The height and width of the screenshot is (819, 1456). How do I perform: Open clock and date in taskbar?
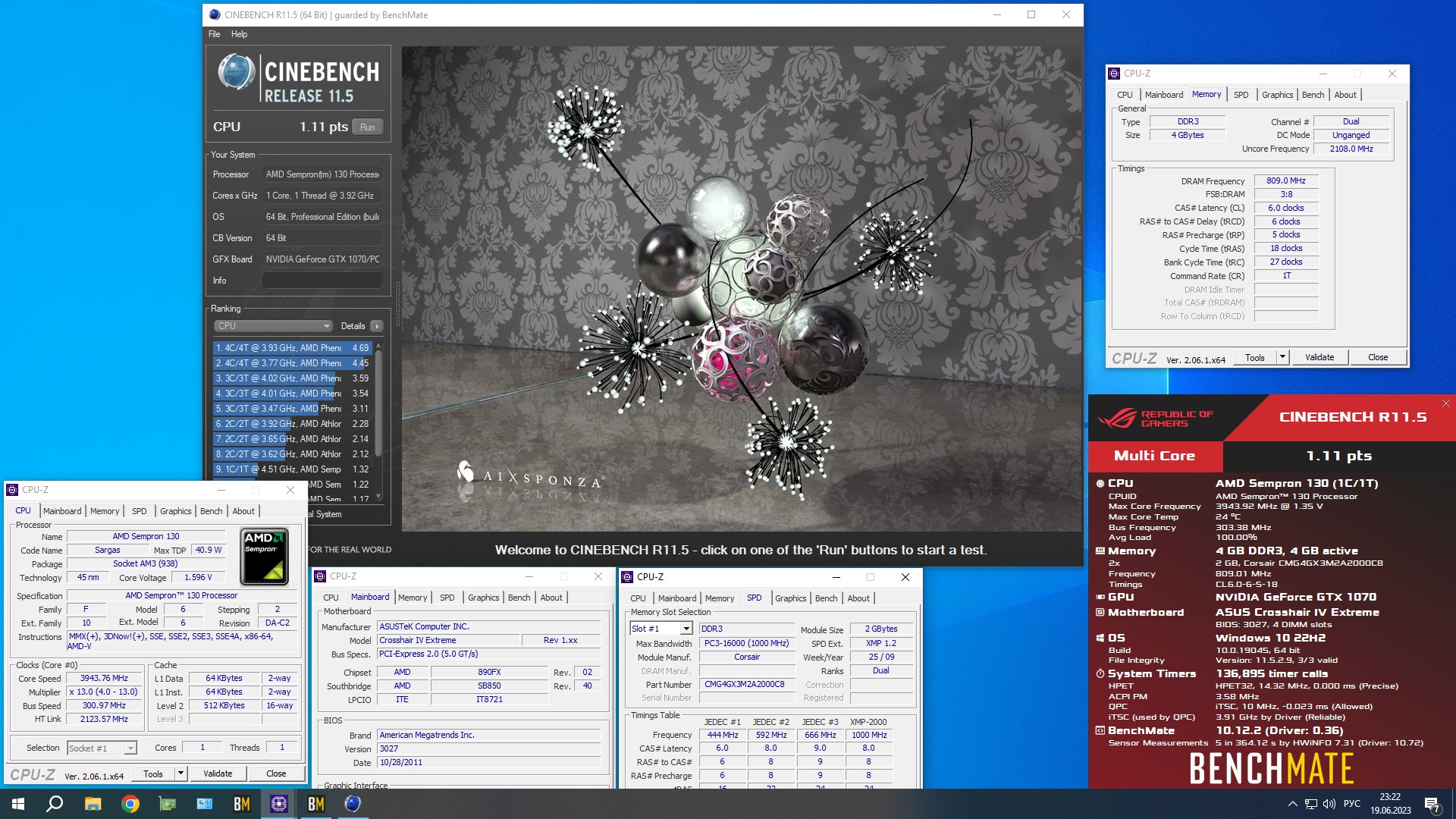[x=1391, y=804]
